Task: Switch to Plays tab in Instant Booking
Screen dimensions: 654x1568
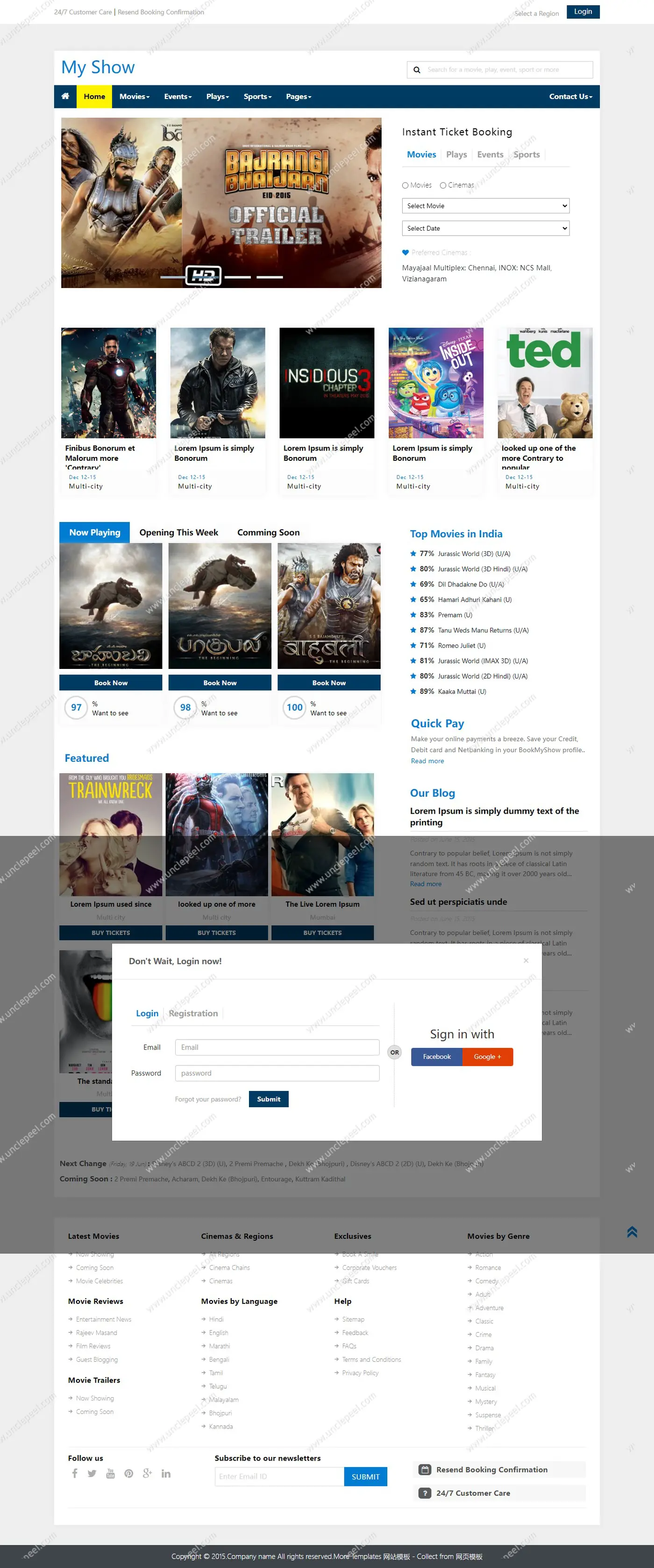Action: click(457, 155)
